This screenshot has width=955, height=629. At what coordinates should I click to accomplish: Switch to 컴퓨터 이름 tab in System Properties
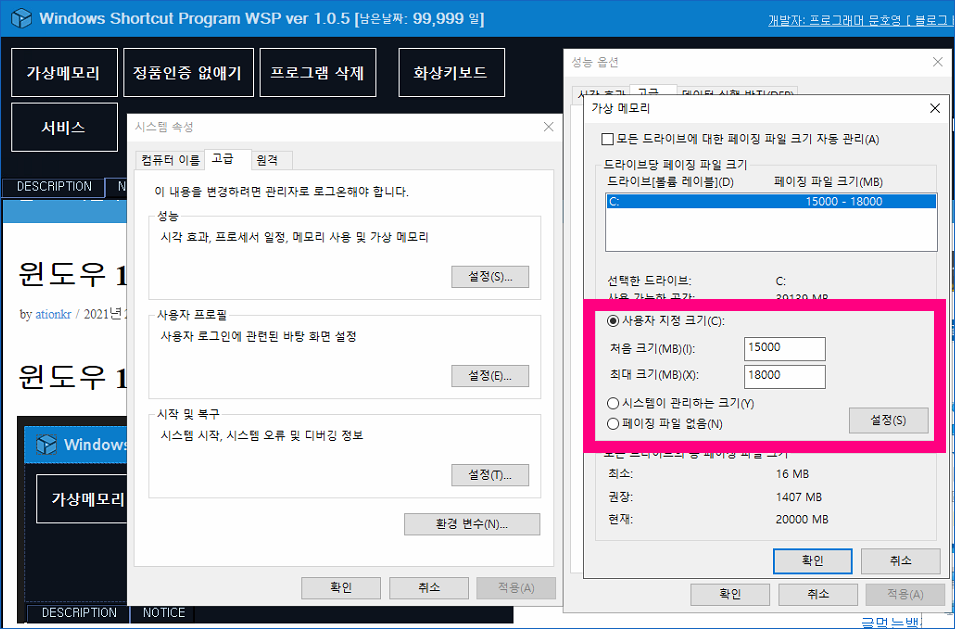pyautogui.click(x=170, y=160)
